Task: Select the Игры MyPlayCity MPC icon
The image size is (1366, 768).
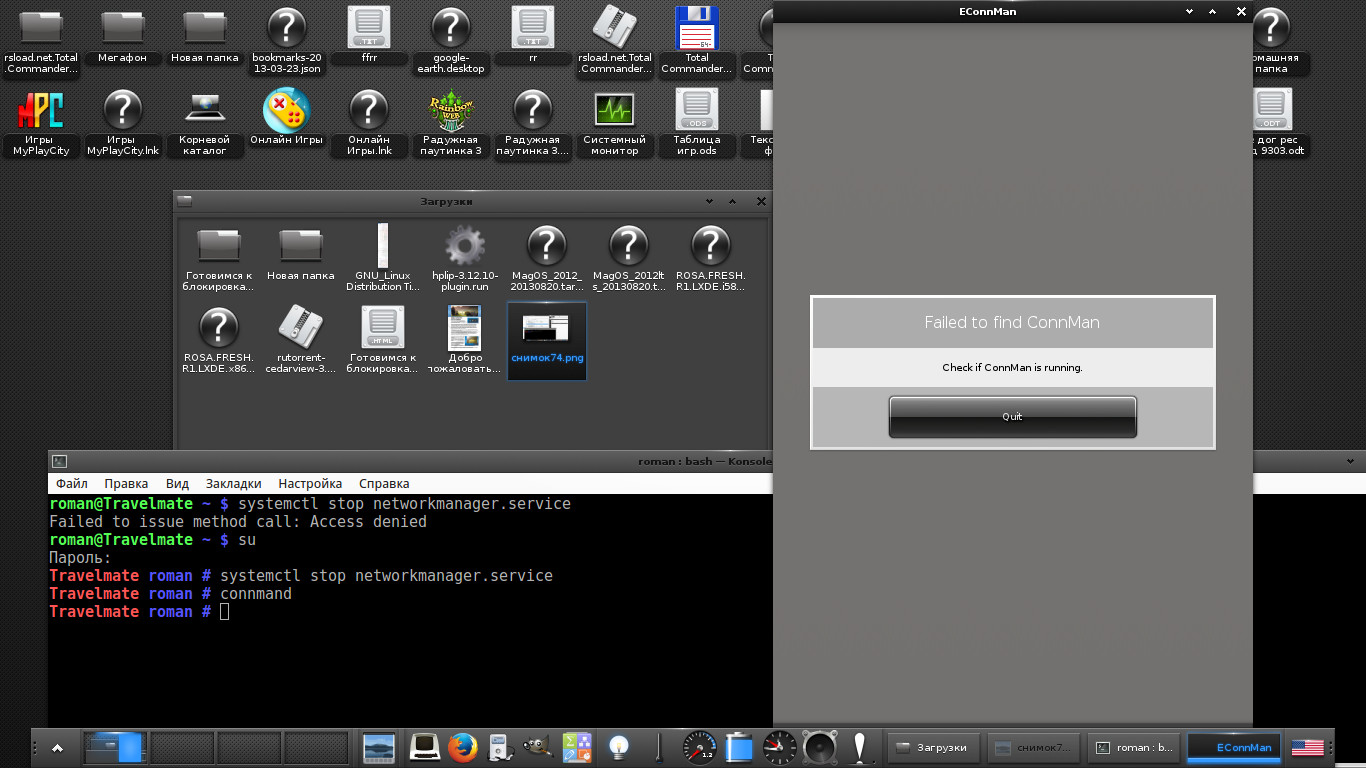Action: tap(41, 123)
